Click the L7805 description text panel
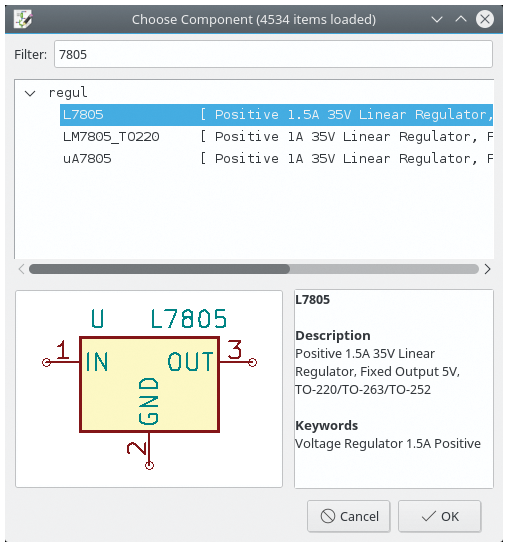Image resolution: width=508 pixels, height=547 pixels. pyautogui.click(x=394, y=389)
